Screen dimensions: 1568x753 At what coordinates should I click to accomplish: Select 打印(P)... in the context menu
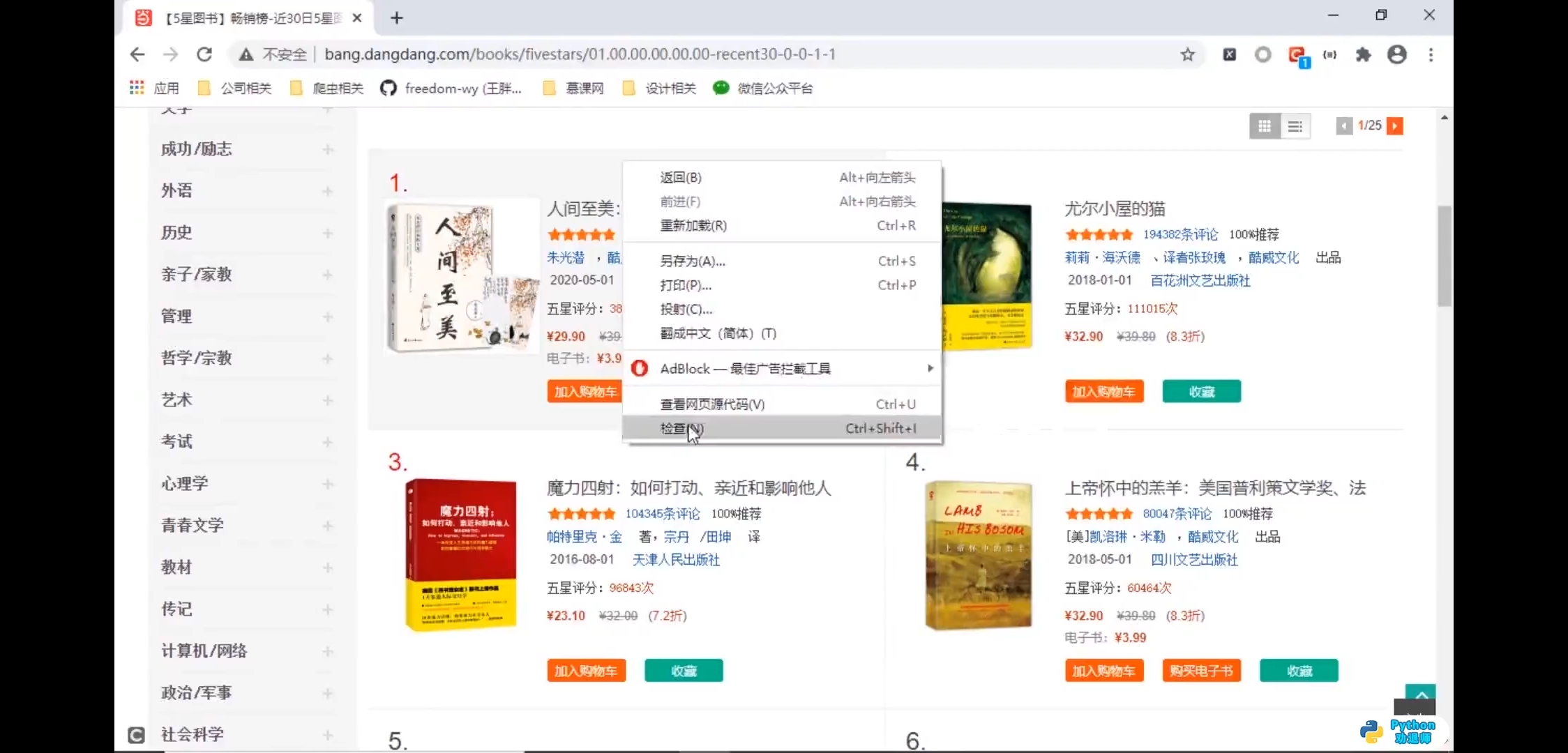tap(782, 285)
